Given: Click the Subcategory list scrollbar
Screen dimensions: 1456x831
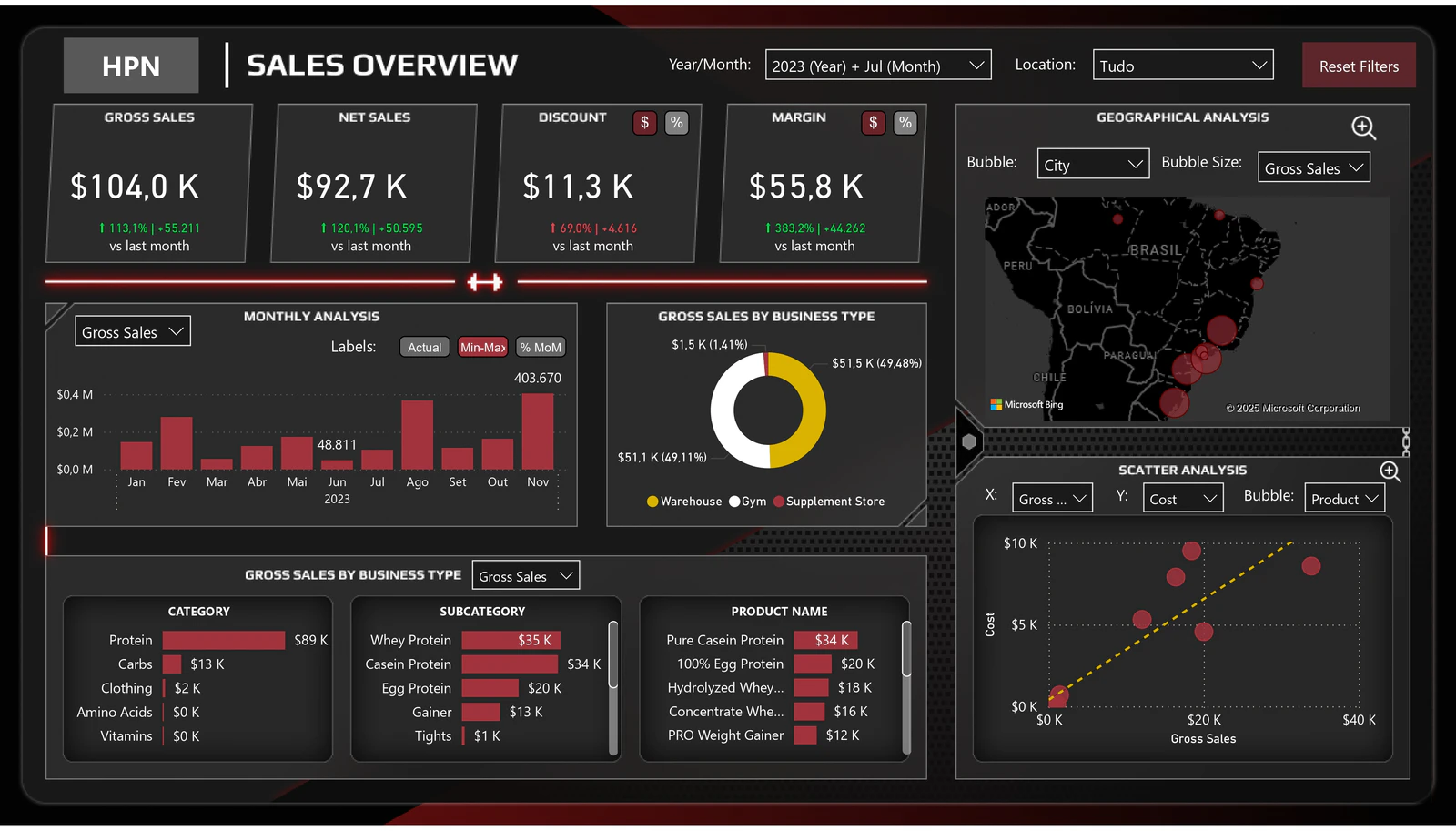Looking at the screenshot, I should pyautogui.click(x=613, y=655).
